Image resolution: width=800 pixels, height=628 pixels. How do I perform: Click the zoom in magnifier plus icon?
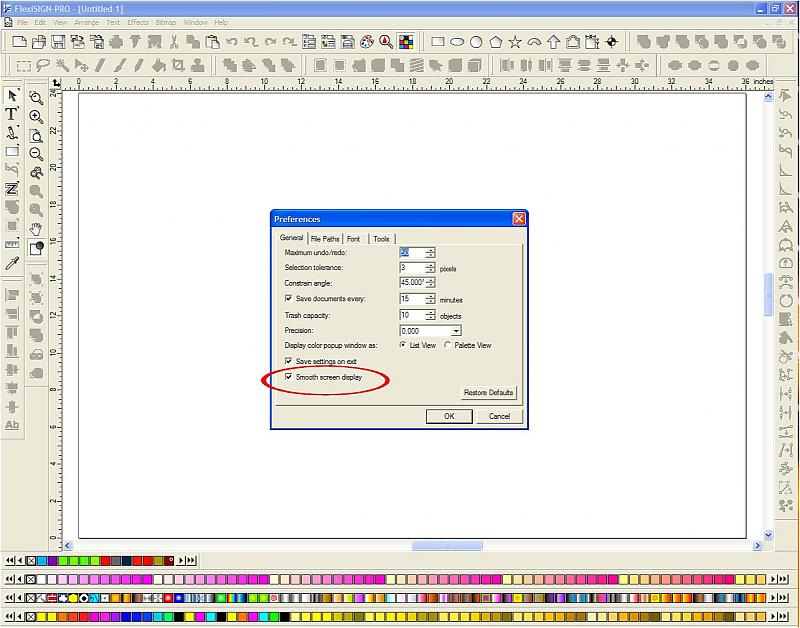pos(36,117)
